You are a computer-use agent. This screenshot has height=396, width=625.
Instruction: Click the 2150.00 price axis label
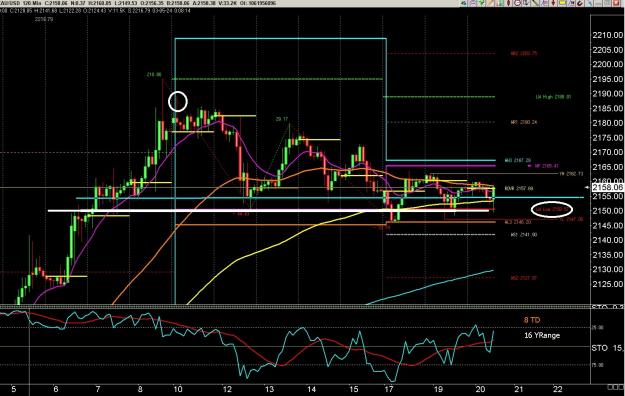[608, 211]
